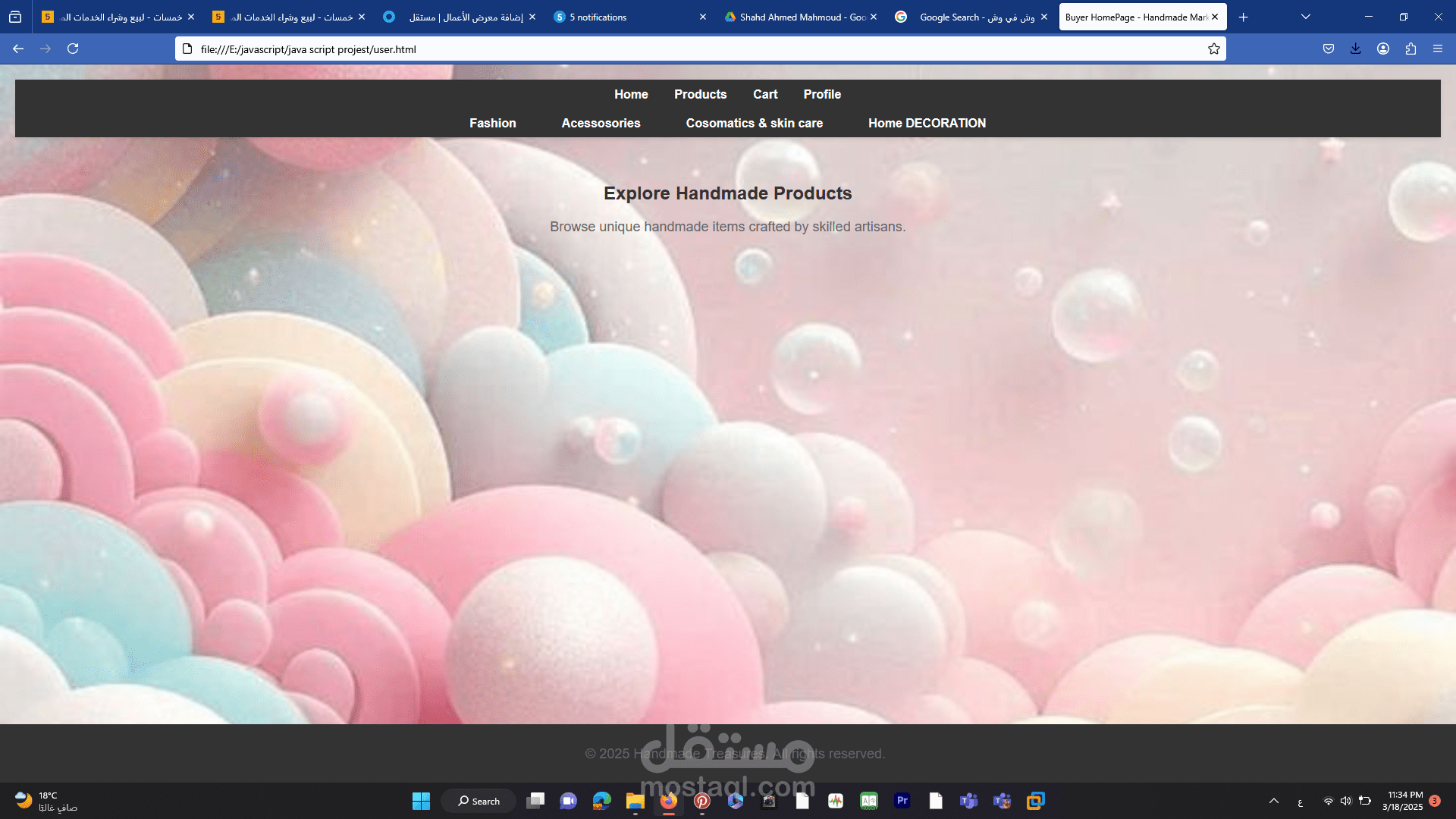Open the red notification count badge
Screen dimensions: 1456x819
point(1435,801)
